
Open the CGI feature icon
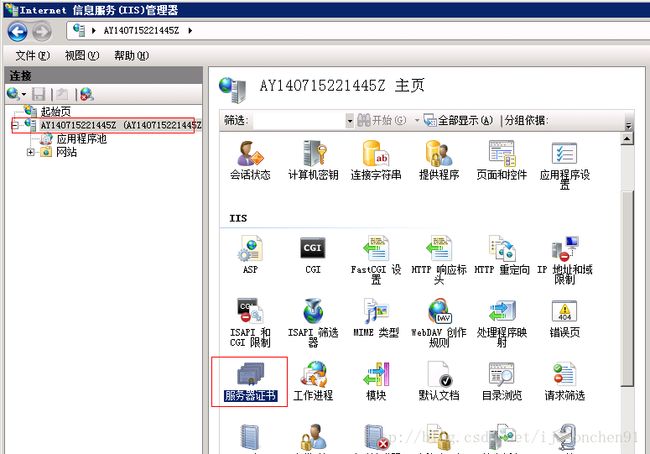click(313, 255)
